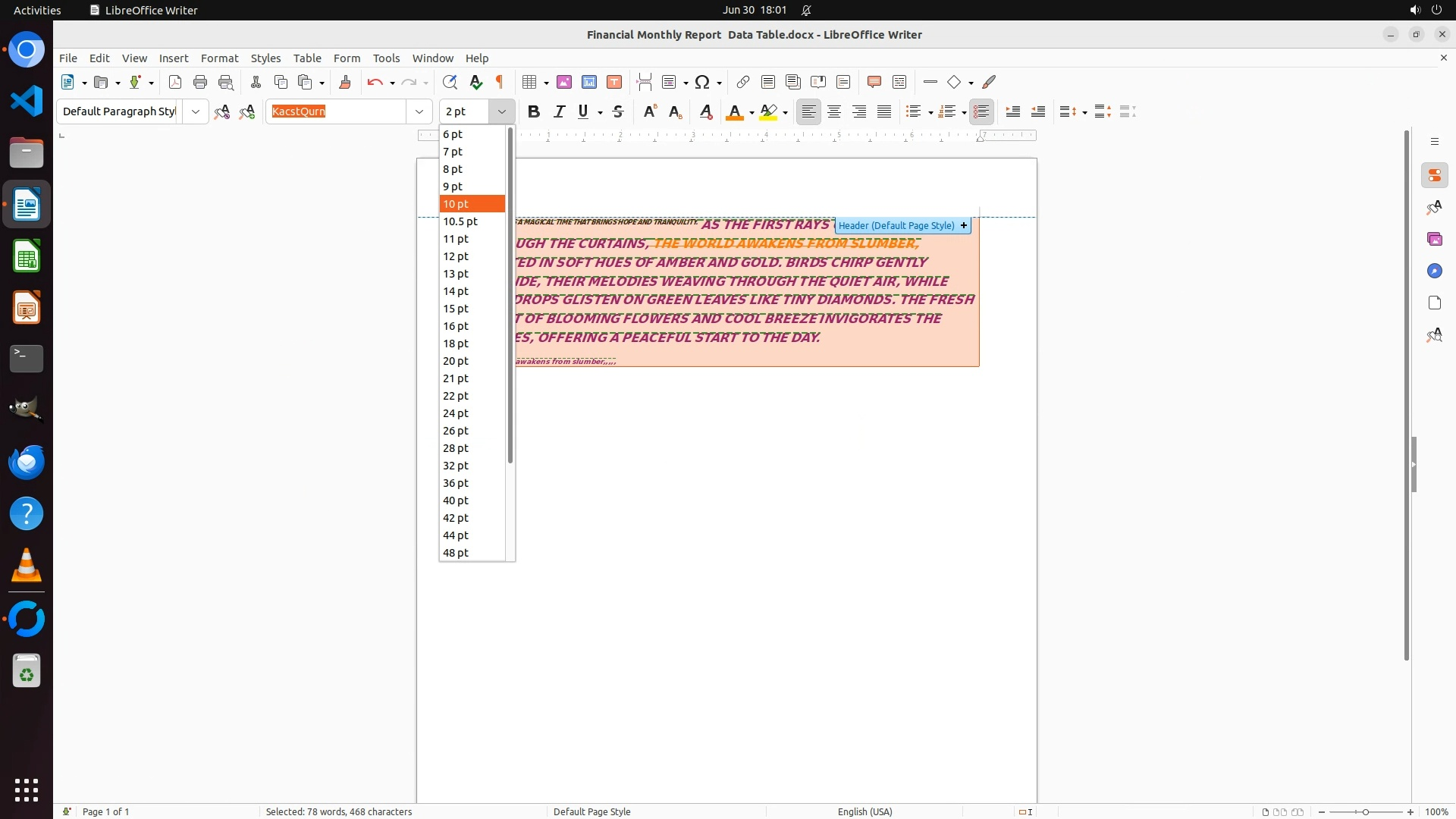Image resolution: width=1456 pixels, height=819 pixels.
Task: Open LibreOffice Calc from the dock
Action: (27, 256)
